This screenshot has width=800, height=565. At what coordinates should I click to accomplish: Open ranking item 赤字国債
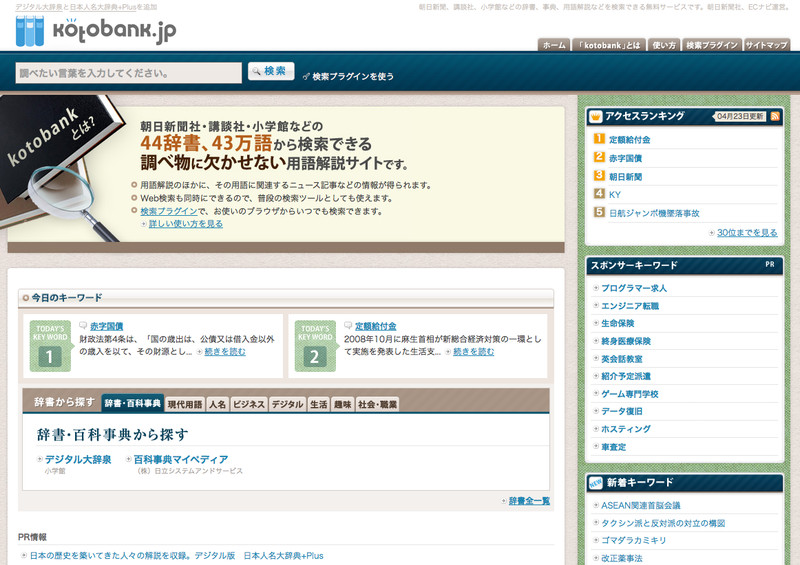click(x=626, y=158)
